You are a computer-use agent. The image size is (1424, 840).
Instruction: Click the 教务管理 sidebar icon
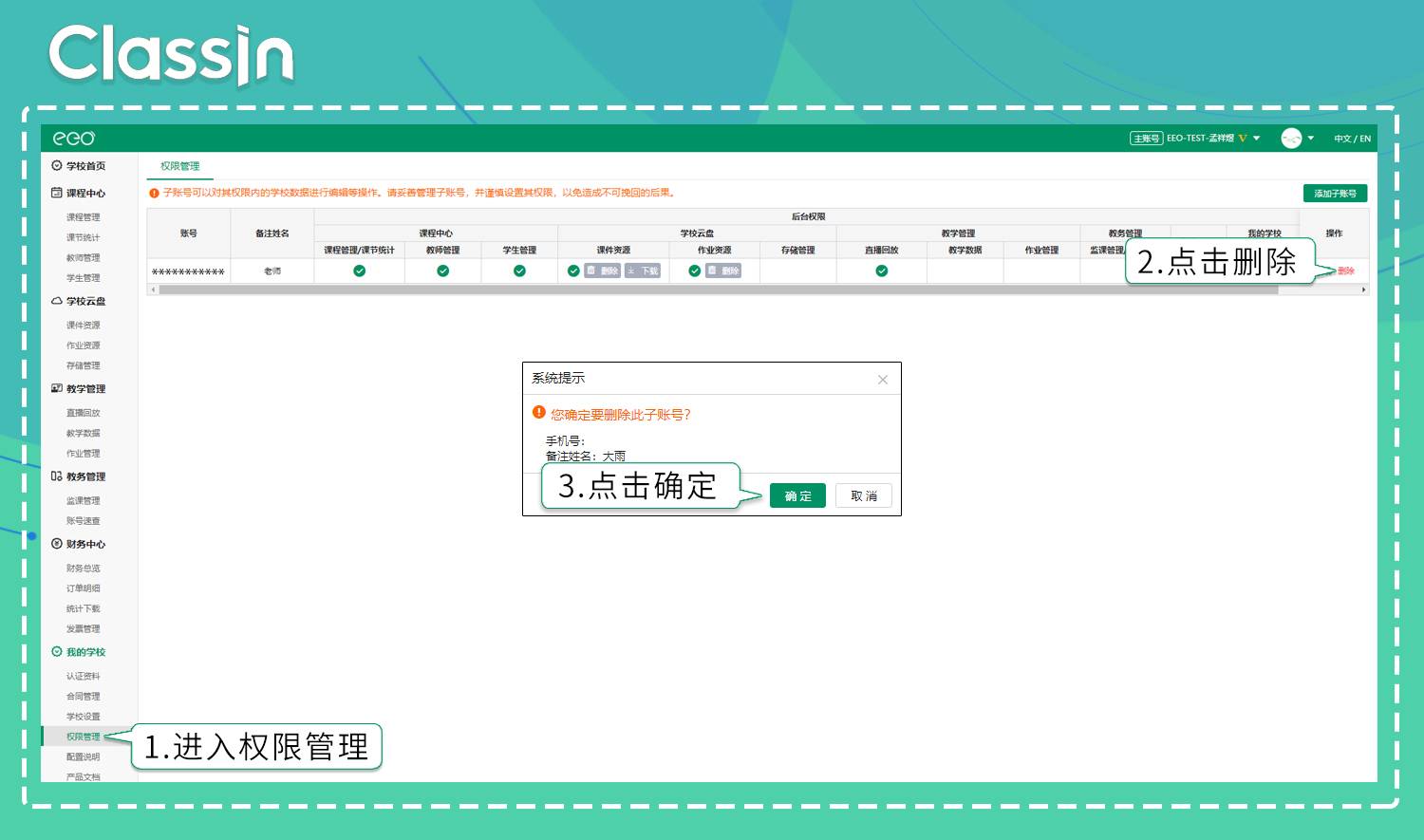click(x=57, y=476)
